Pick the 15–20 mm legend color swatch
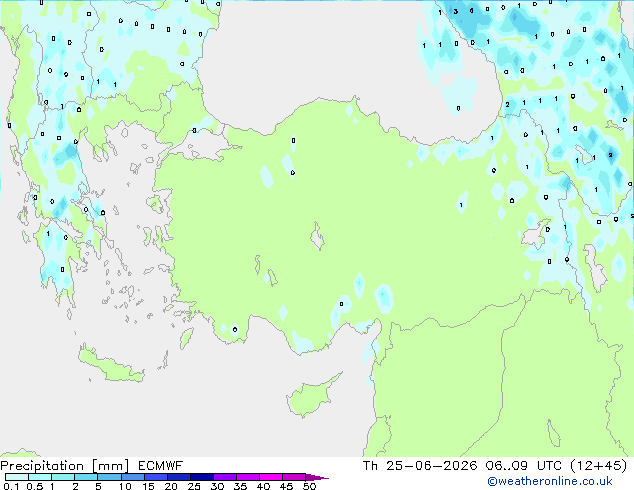 (155, 477)
